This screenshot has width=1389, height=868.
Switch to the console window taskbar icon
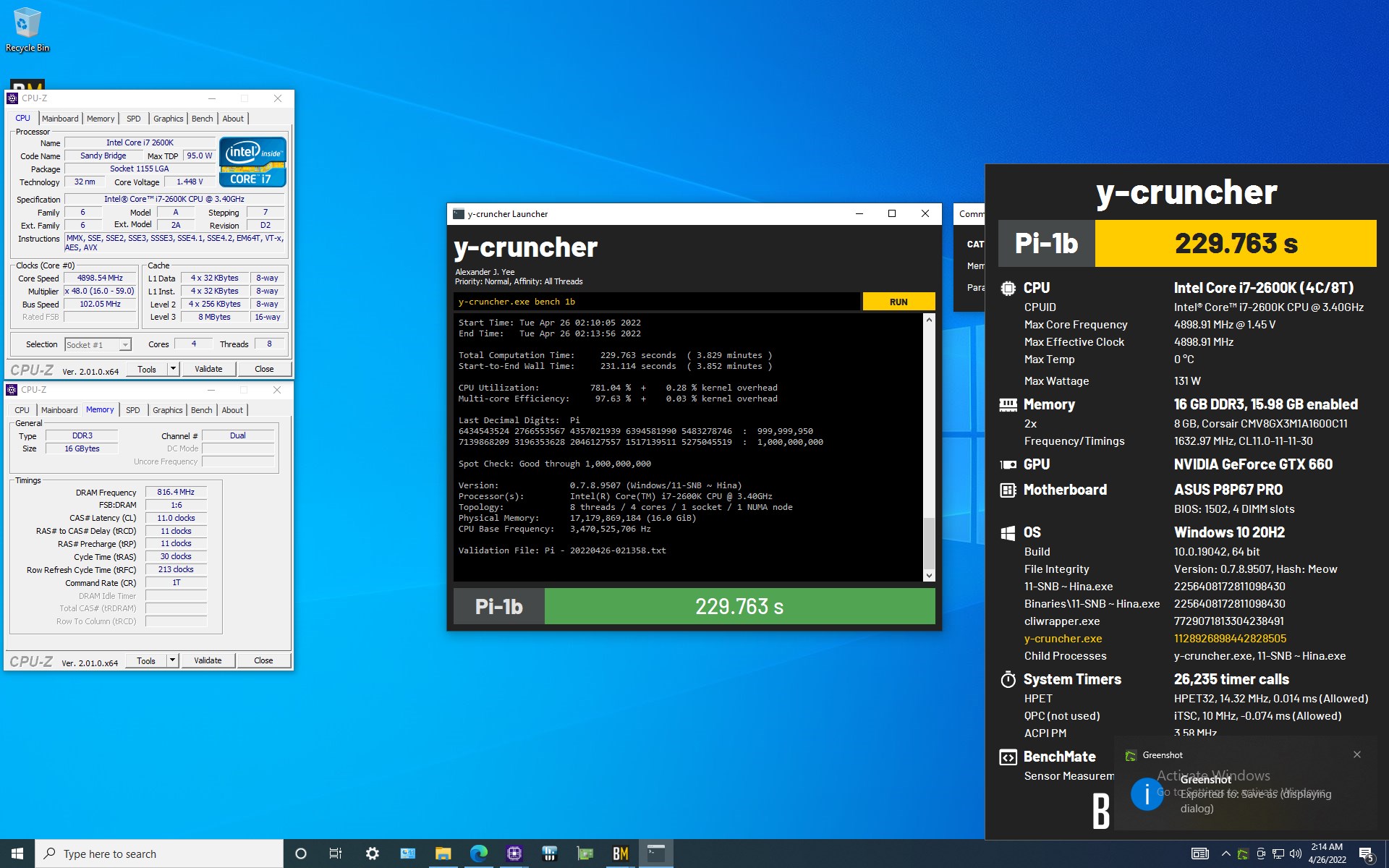click(x=655, y=854)
